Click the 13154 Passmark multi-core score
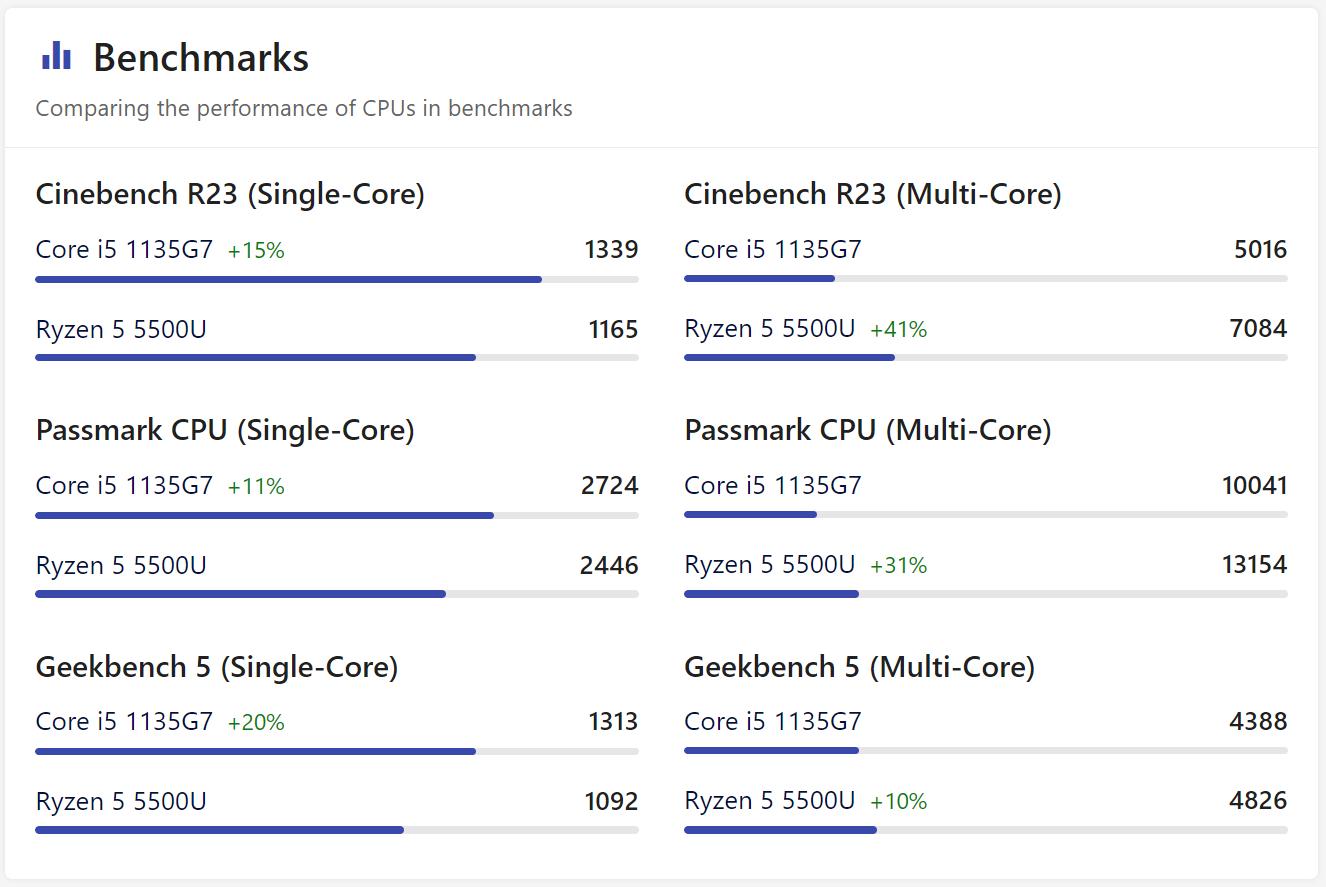1326x887 pixels. click(x=1254, y=565)
